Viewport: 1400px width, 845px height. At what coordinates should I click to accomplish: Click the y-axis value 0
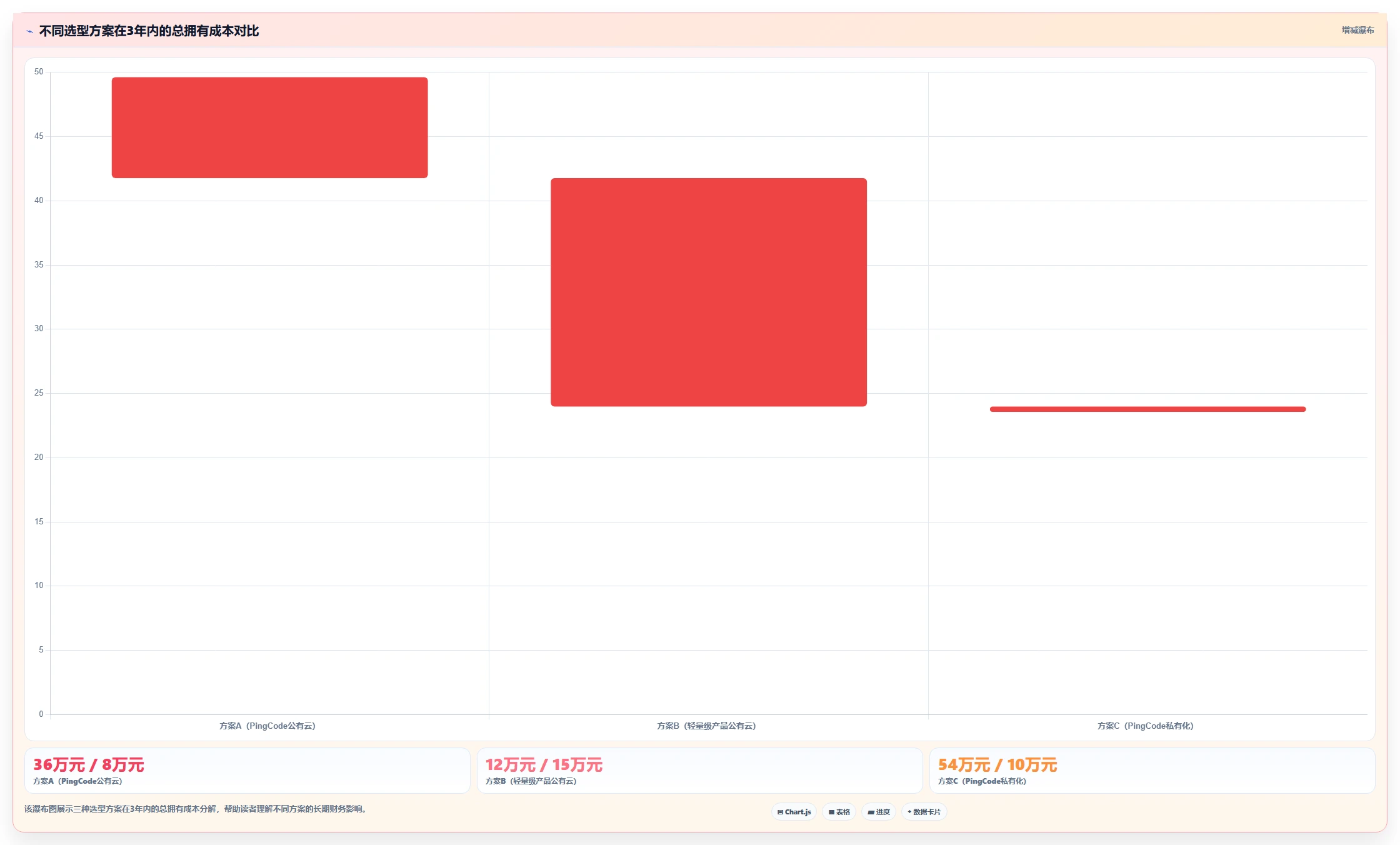click(41, 714)
